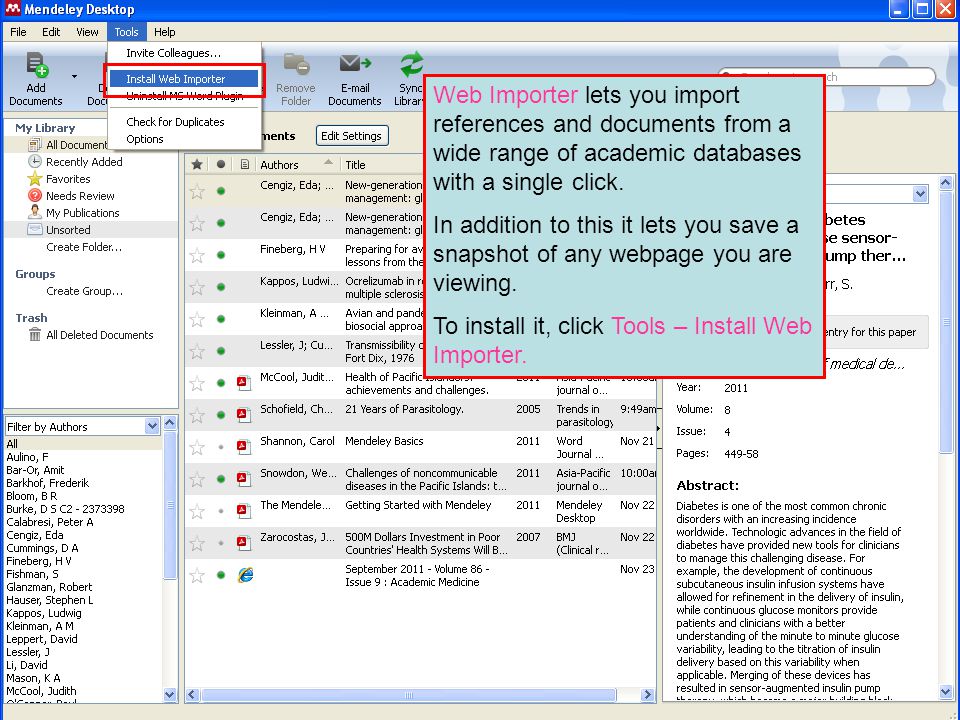Screen dimensions: 960x720
Task: Toggle favorite star for Fineberg, H V row
Action: [x=197, y=255]
